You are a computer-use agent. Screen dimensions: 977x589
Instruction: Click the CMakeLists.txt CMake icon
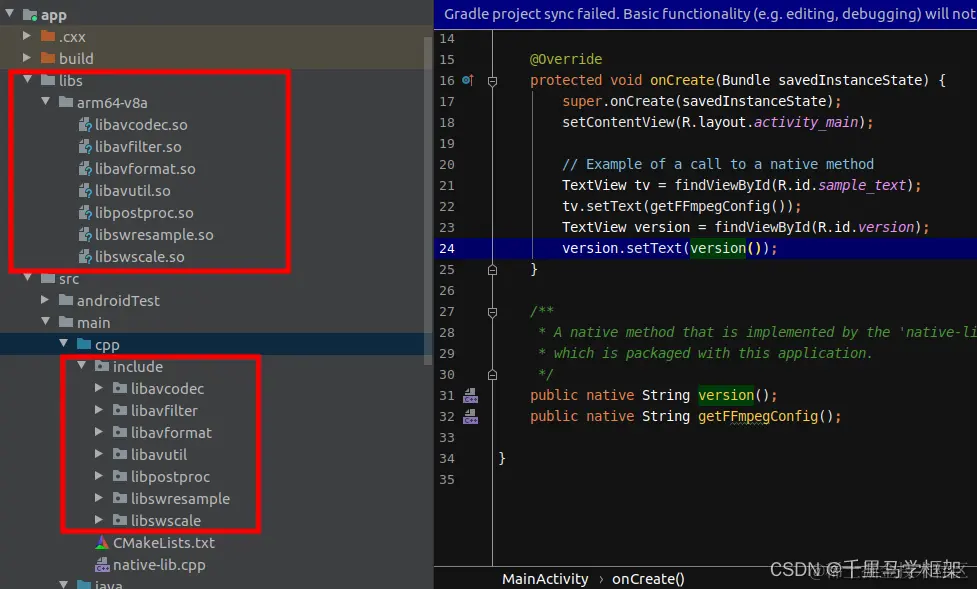pyautogui.click(x=102, y=542)
